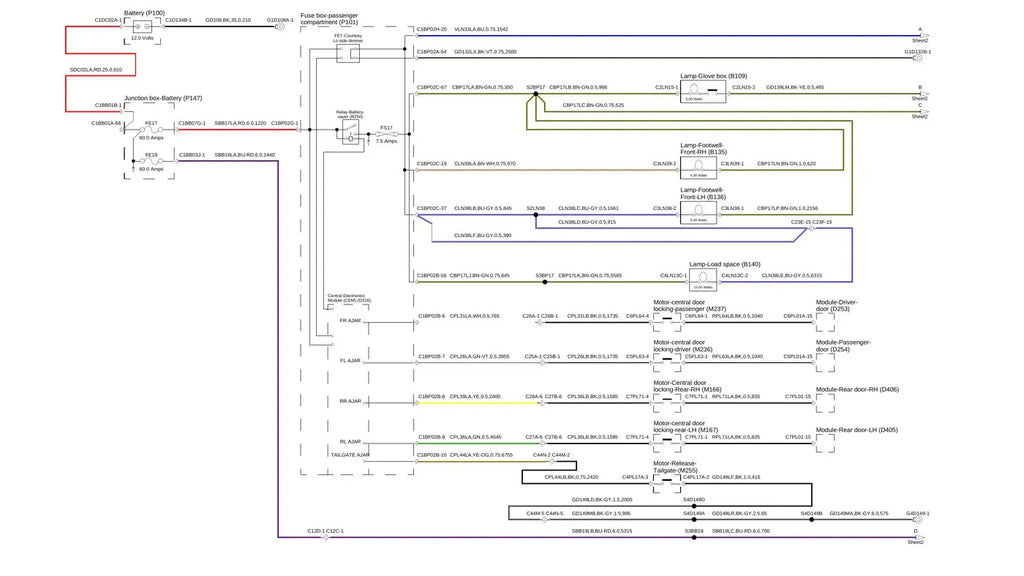This screenshot has height=576, width=1024.
Task: Click the 'SBB19LB,BU-RD,6.0,5315' wire label
Action: (x=602, y=531)
